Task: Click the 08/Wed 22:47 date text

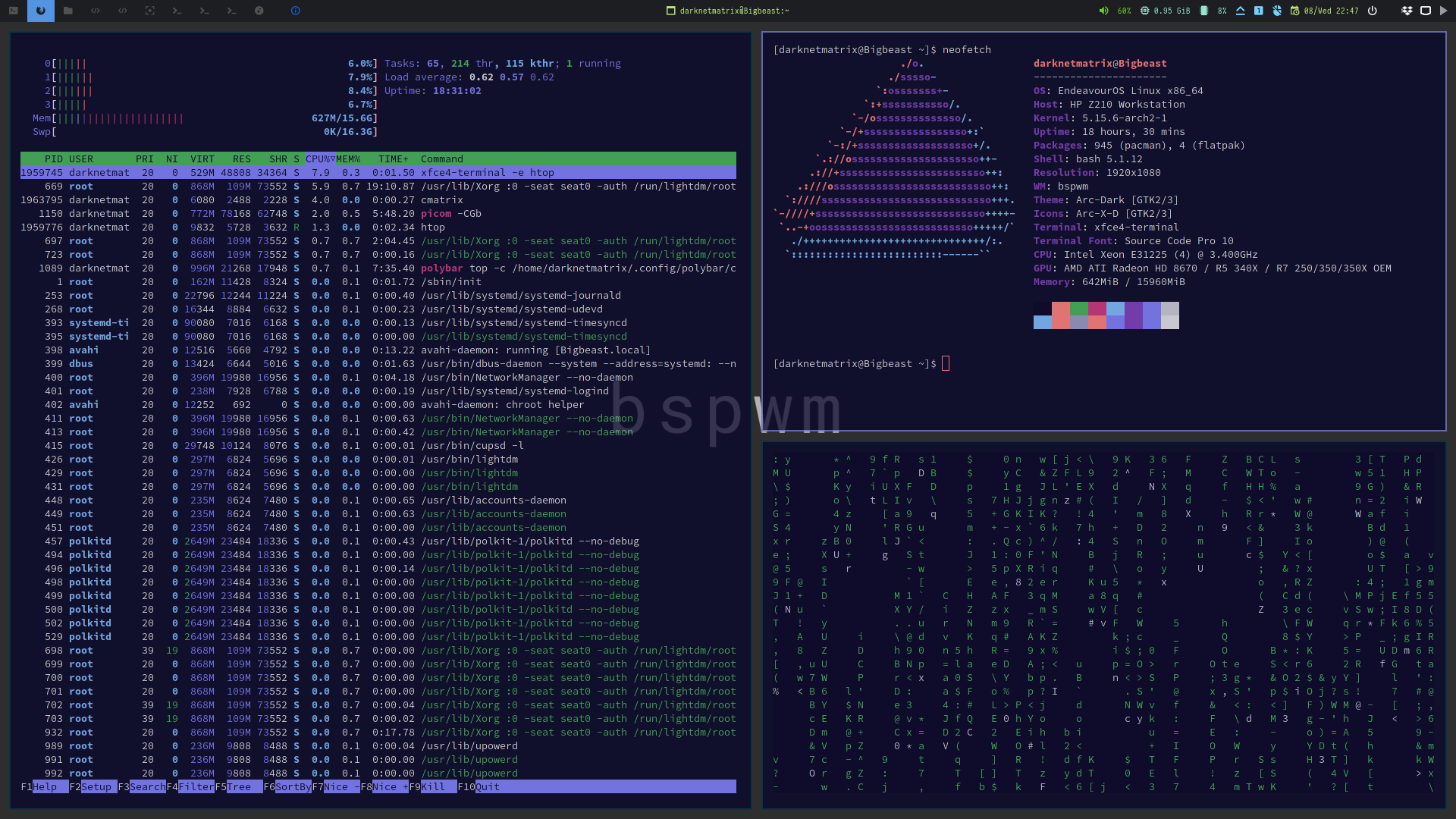Action: (1331, 11)
